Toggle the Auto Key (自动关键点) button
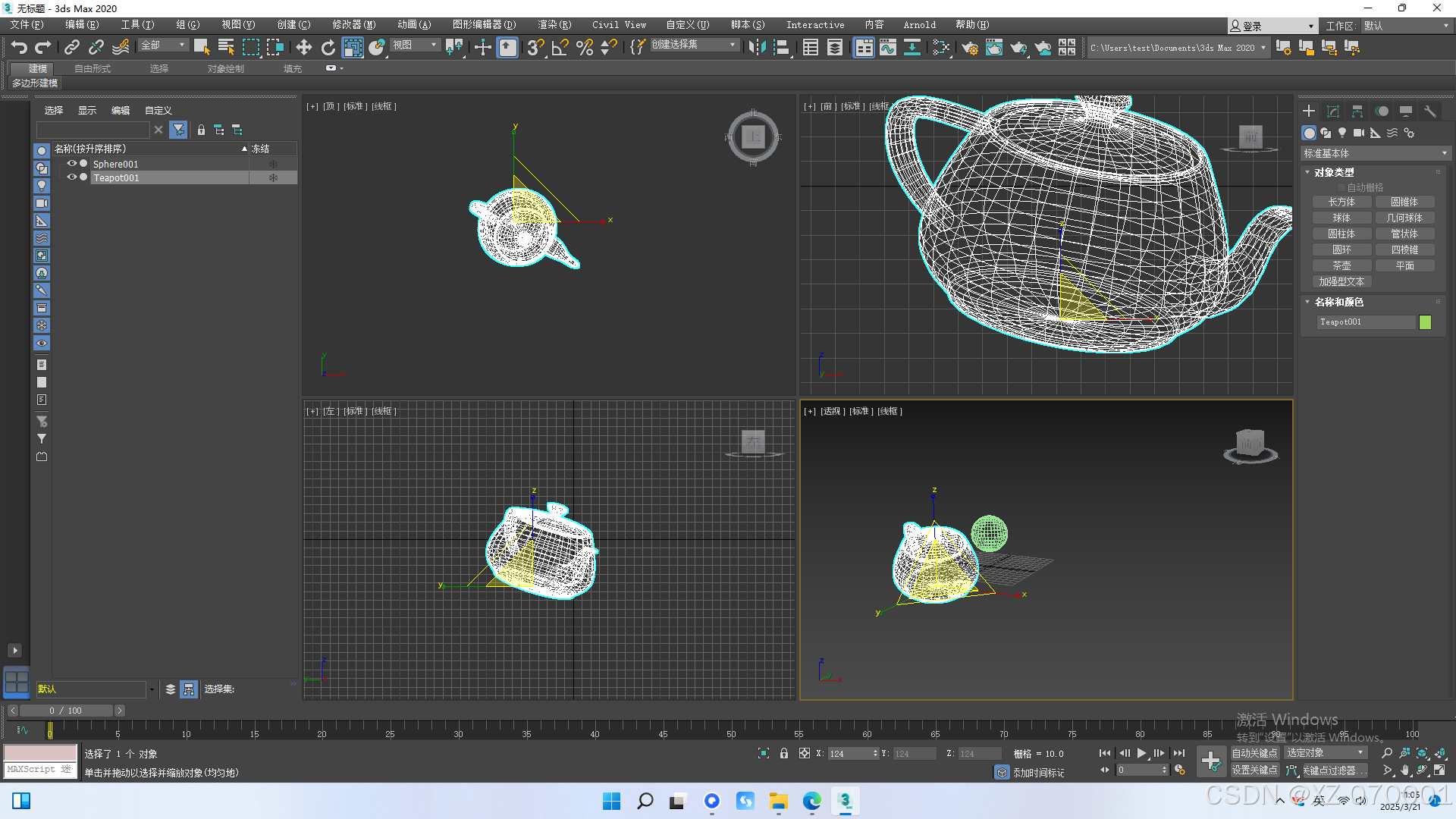Image resolution: width=1456 pixels, height=819 pixels. click(x=1254, y=753)
